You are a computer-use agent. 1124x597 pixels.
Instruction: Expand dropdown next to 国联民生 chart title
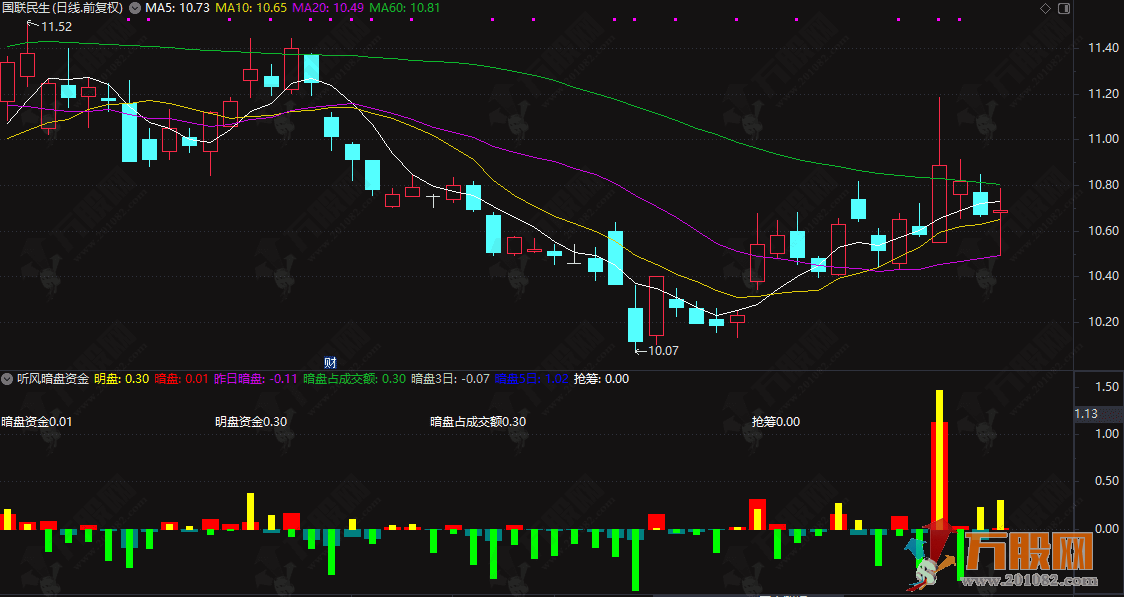tap(135, 8)
